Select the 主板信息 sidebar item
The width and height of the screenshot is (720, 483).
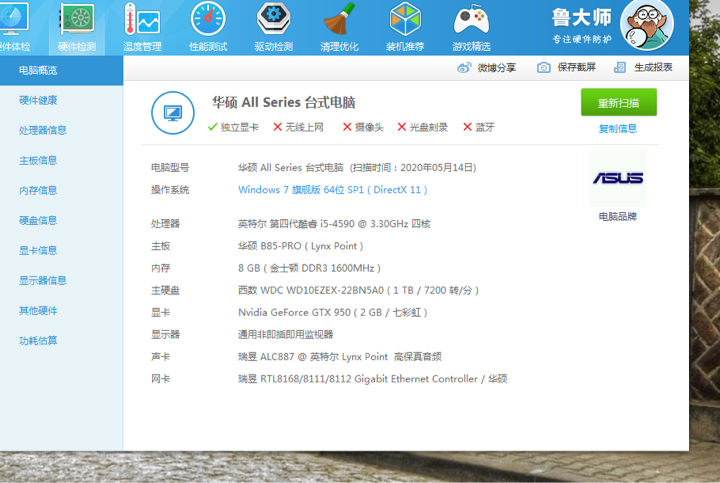pyautogui.click(x=38, y=160)
